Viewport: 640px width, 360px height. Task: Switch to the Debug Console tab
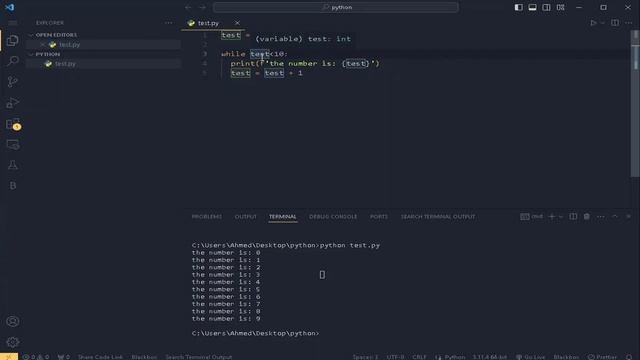tap(333, 217)
